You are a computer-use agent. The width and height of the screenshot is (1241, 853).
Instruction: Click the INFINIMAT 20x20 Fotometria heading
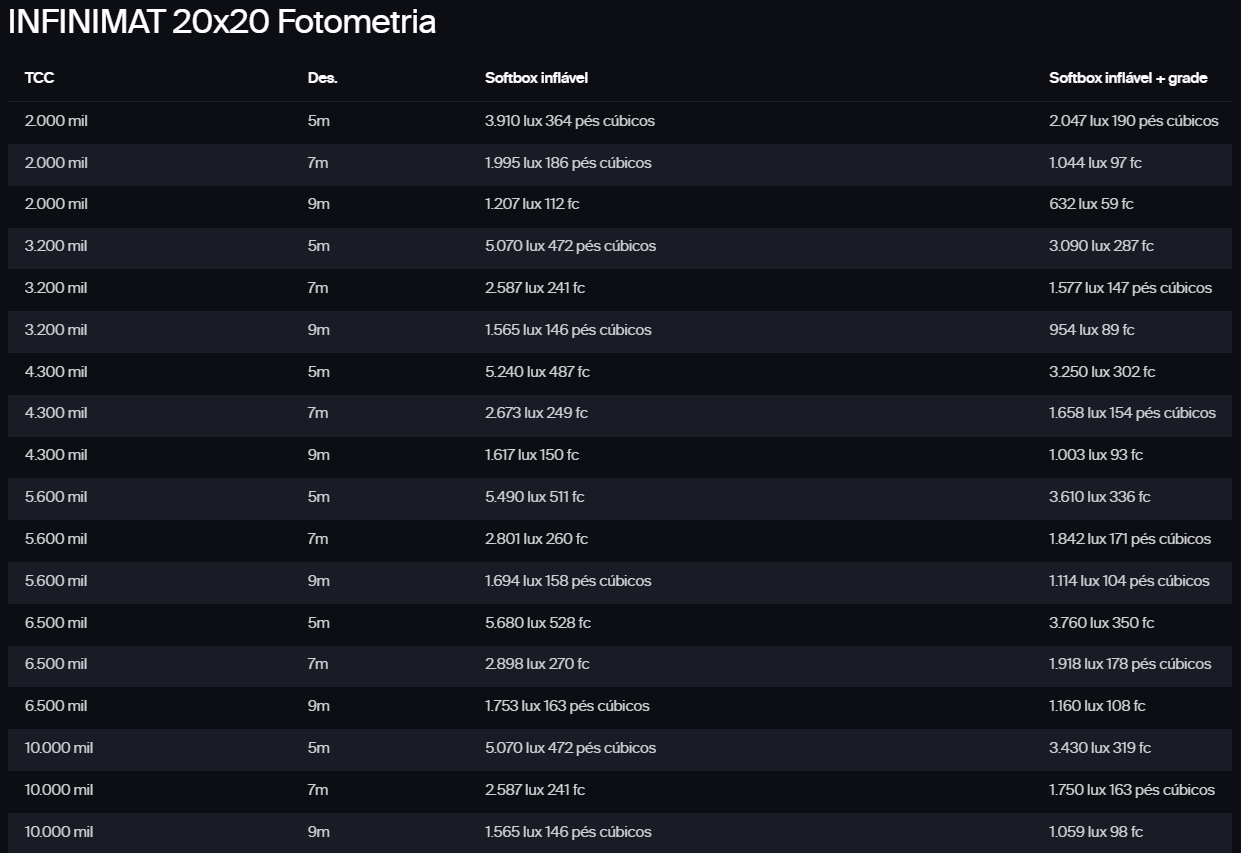(221, 22)
